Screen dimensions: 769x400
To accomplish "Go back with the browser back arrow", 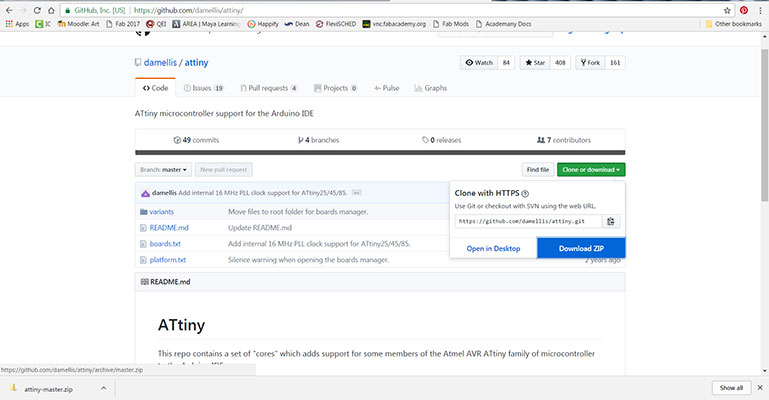I will (x=9, y=10).
